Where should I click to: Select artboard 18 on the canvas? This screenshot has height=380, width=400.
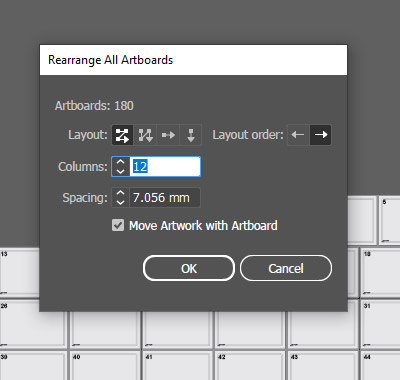coord(381,273)
